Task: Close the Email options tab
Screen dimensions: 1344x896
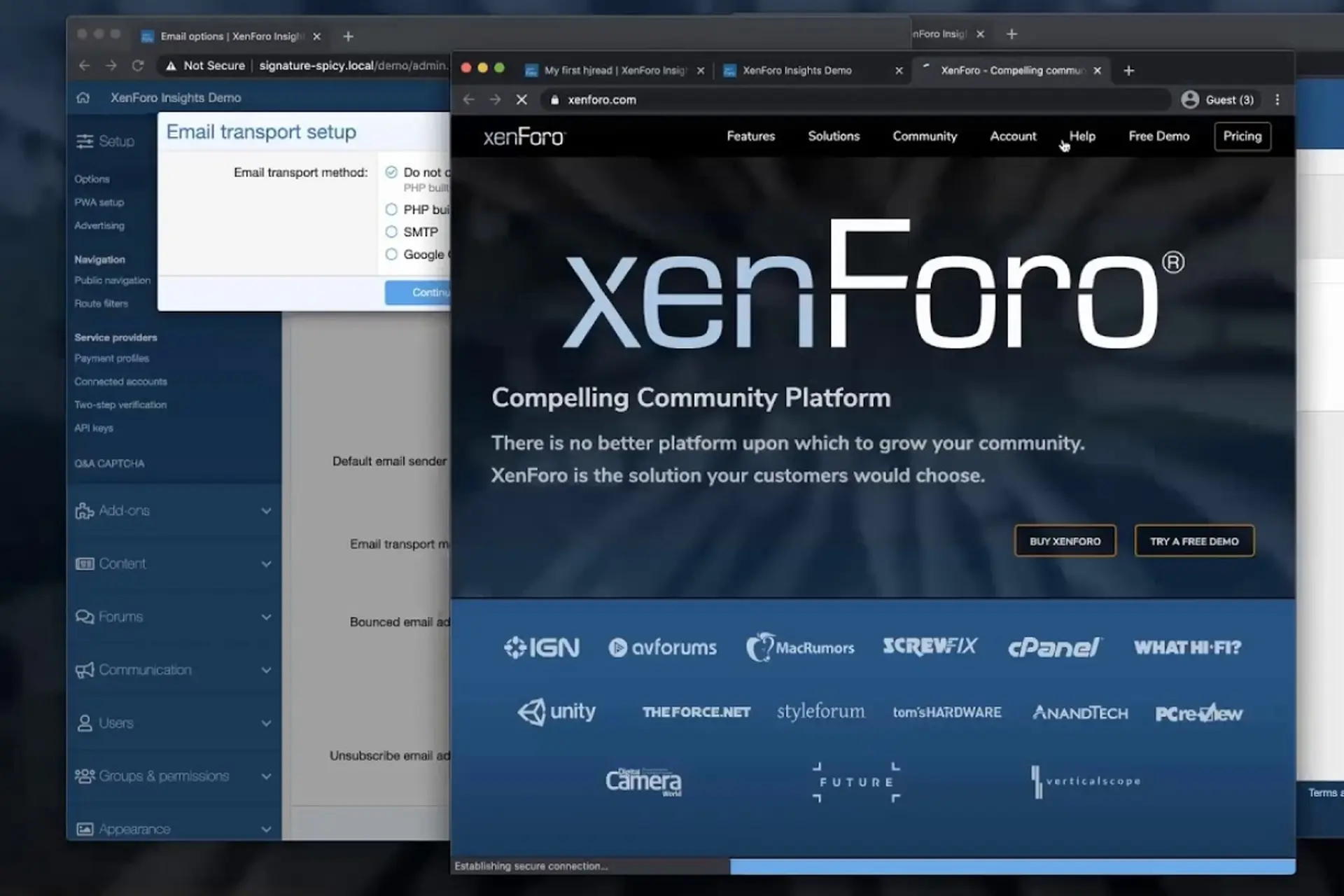Action: [316, 36]
